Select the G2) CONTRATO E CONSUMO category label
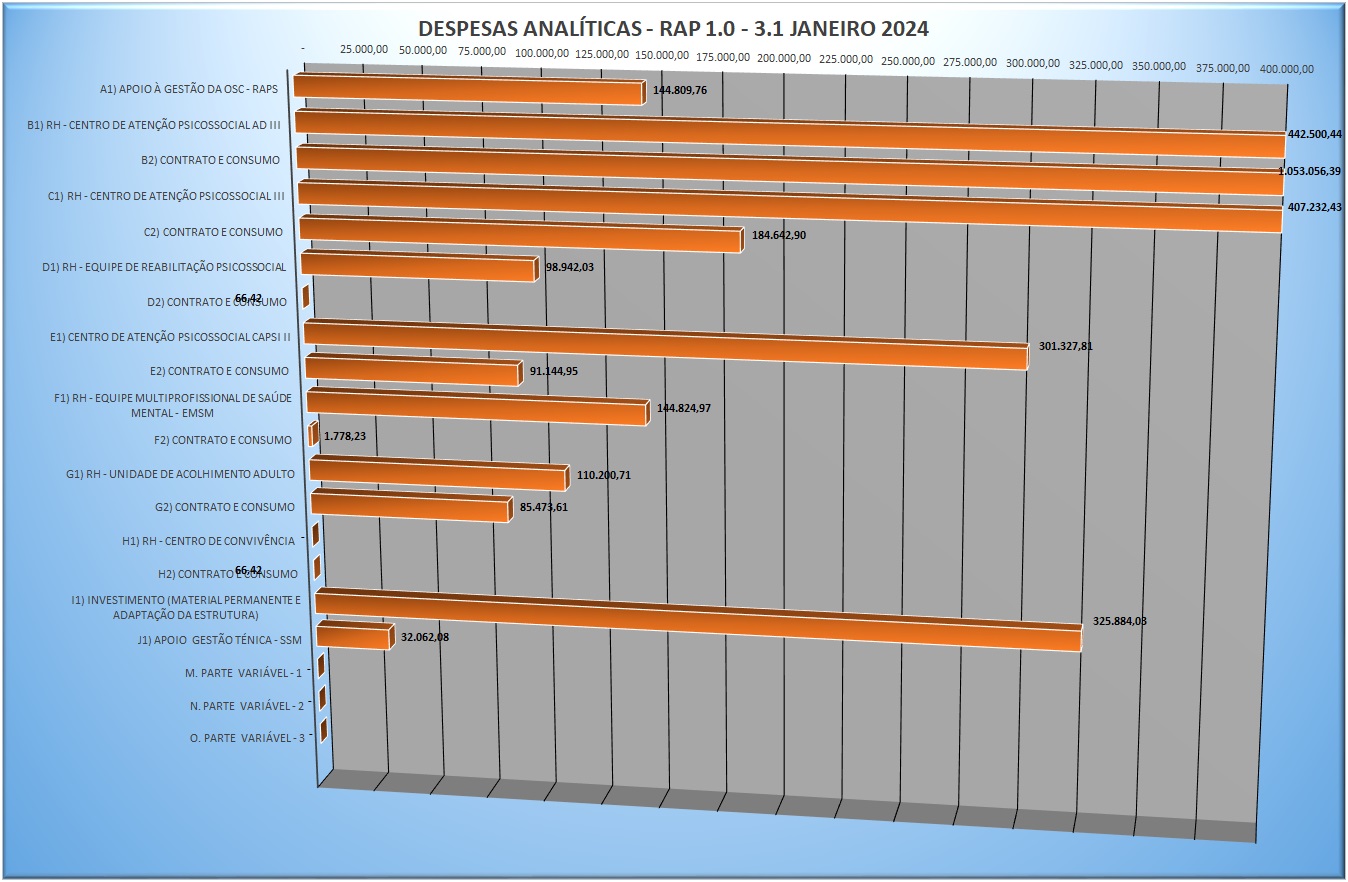Image resolution: width=1348 pixels, height=882 pixels. [225, 508]
